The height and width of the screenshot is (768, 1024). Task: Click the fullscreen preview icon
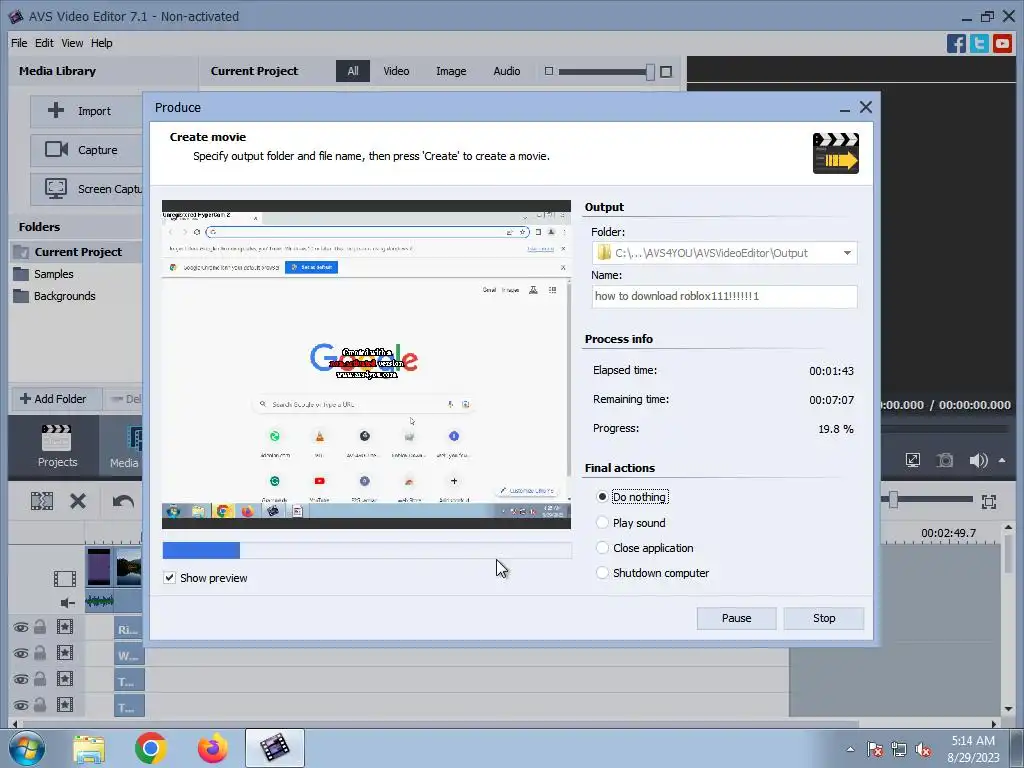(913, 460)
